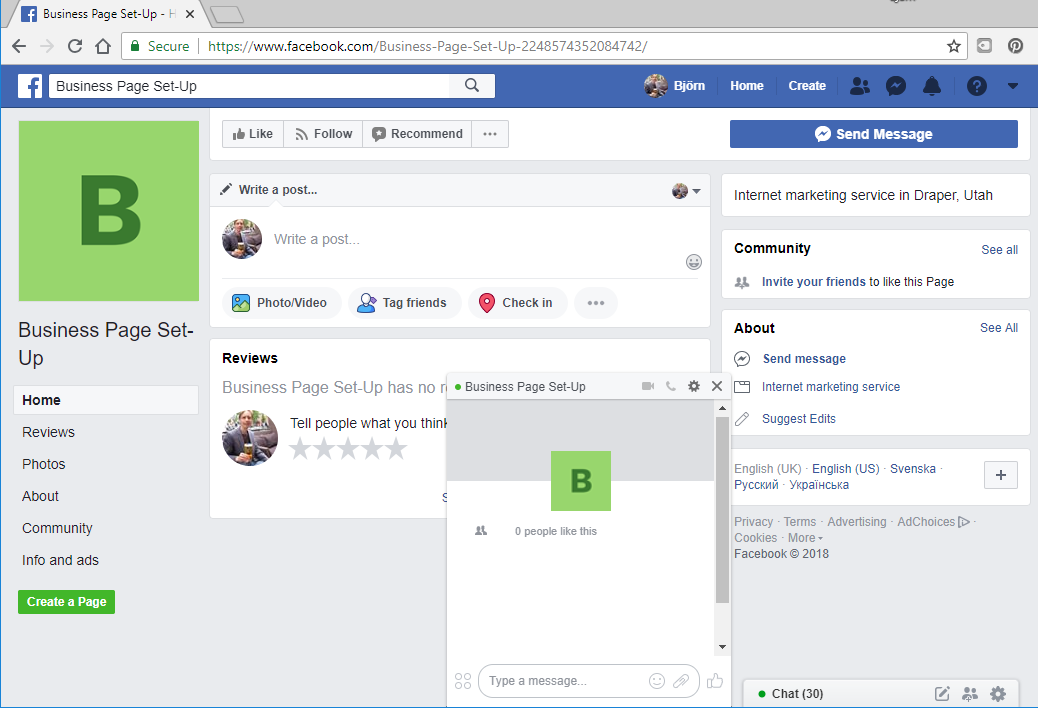Open the Messenger icon in the header
The height and width of the screenshot is (708, 1038).
click(x=896, y=86)
